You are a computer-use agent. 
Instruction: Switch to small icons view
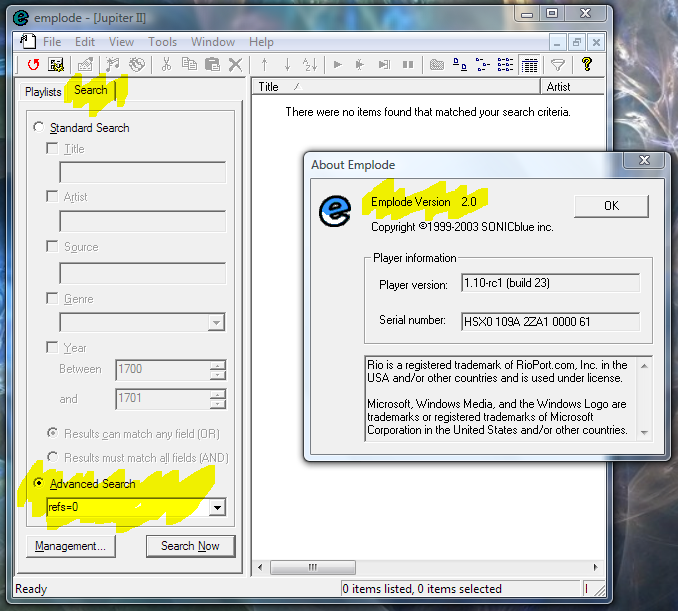click(483, 65)
